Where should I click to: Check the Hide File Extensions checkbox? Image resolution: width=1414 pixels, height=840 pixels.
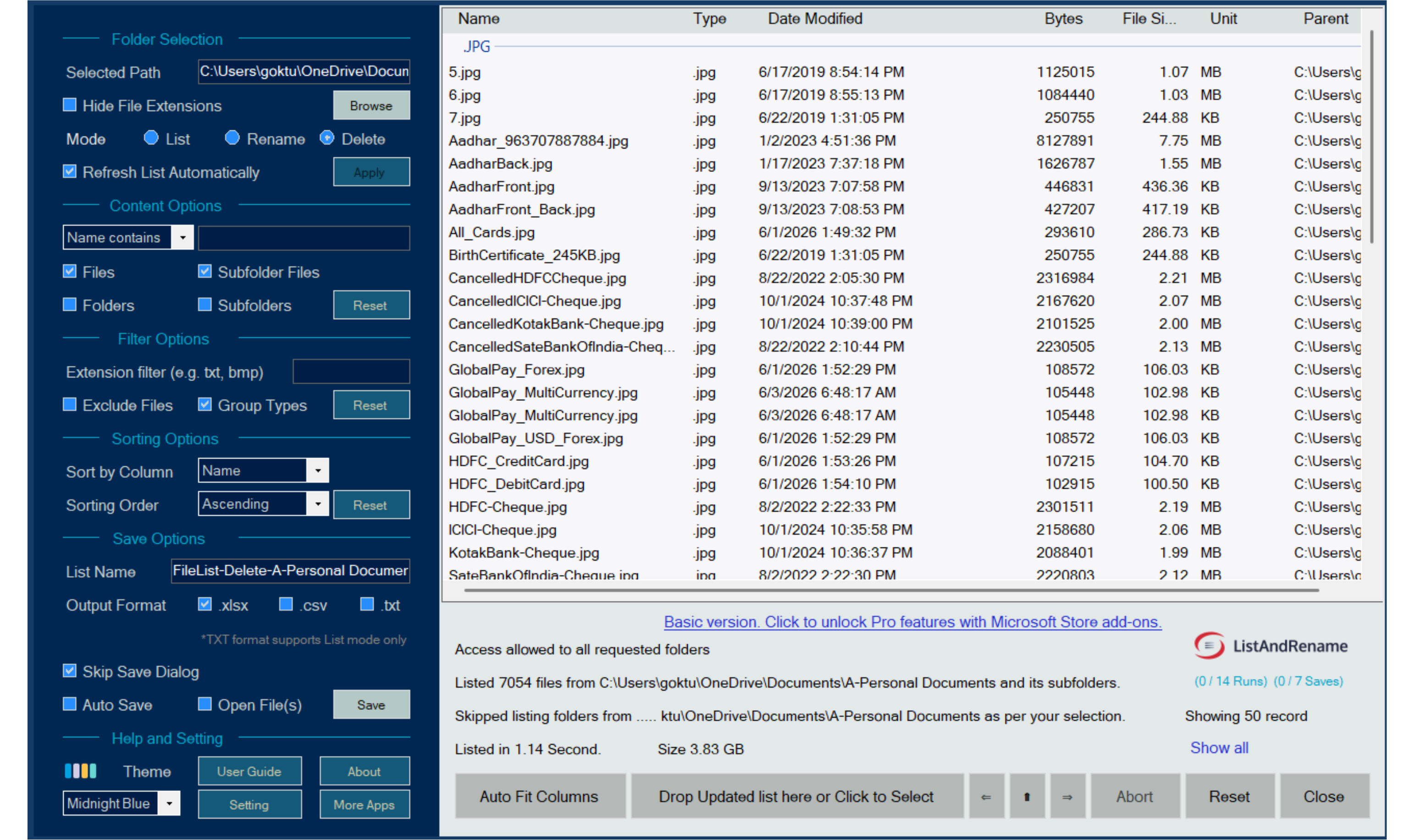pos(70,105)
